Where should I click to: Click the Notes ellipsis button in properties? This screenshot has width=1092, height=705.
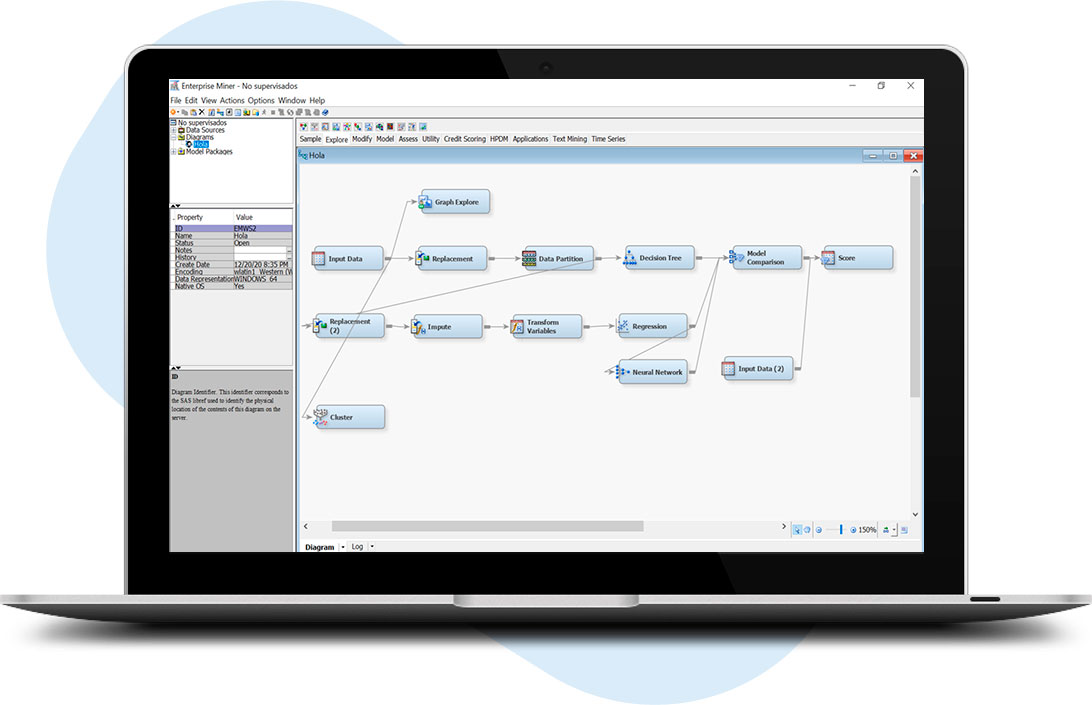pos(289,250)
